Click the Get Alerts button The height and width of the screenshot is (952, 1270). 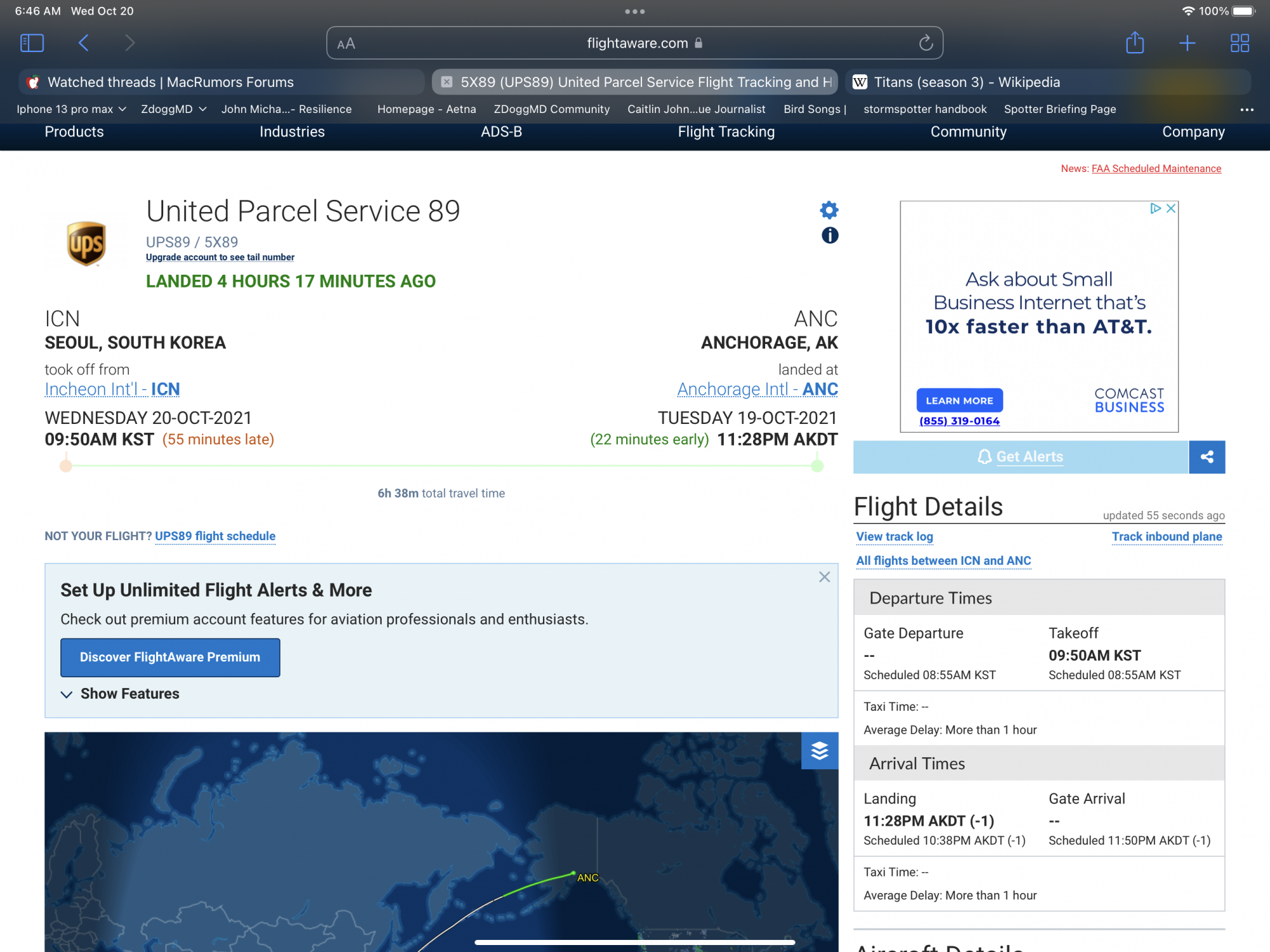pyautogui.click(x=1020, y=457)
